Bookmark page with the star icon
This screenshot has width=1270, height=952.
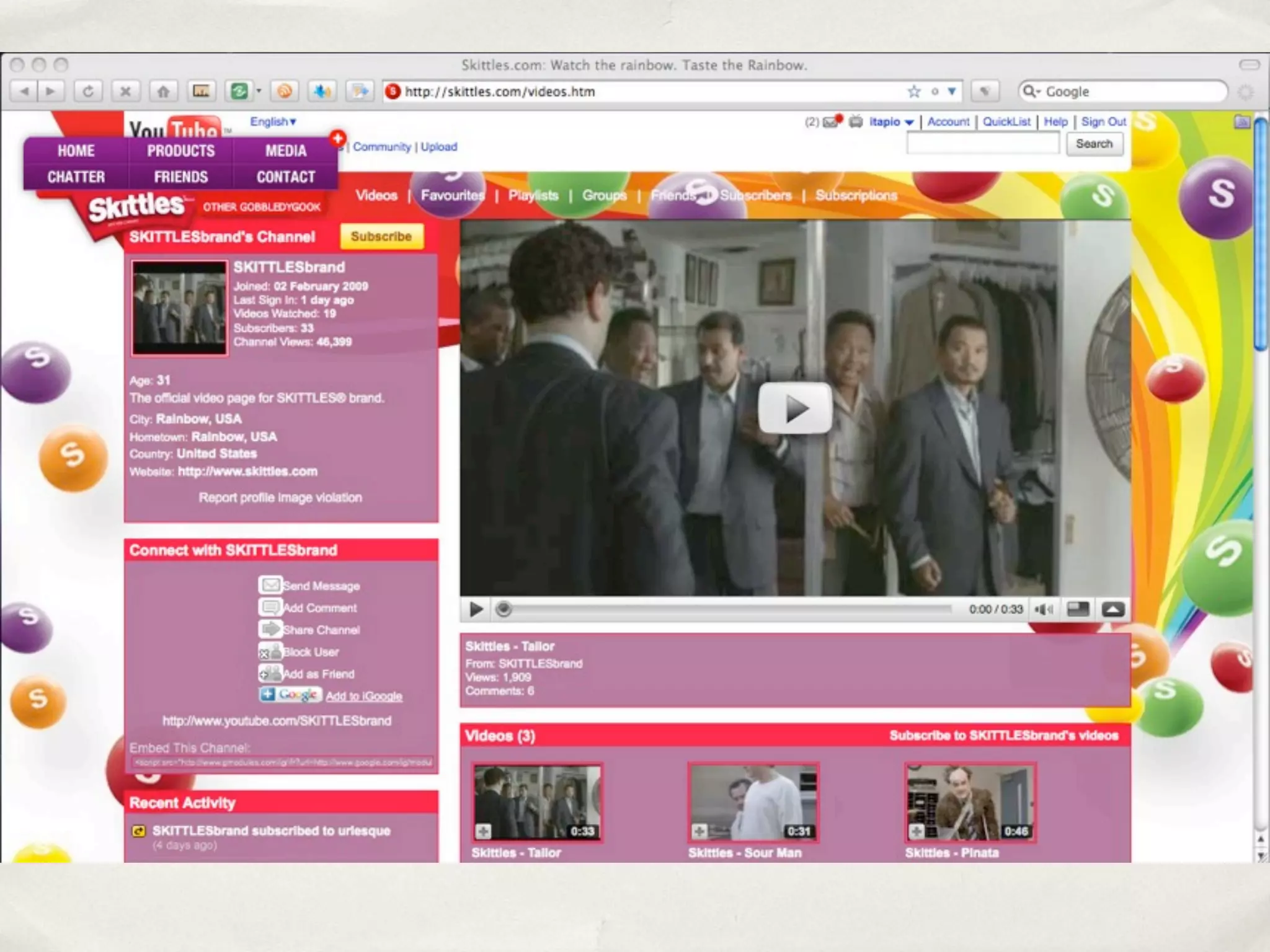914,92
